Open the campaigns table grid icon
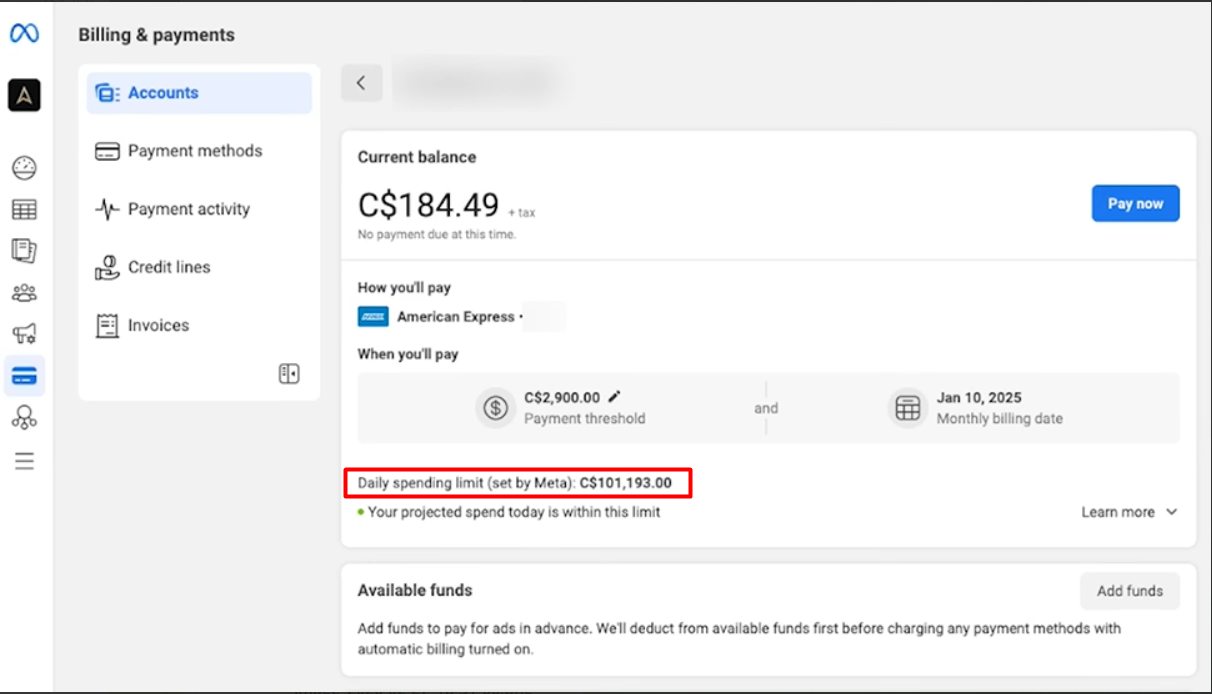Screen dimensions: 1212x694 24,209
